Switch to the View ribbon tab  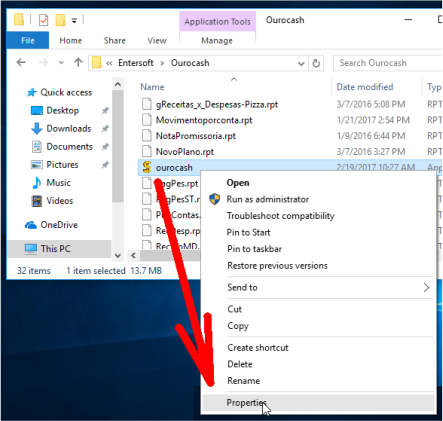click(157, 40)
